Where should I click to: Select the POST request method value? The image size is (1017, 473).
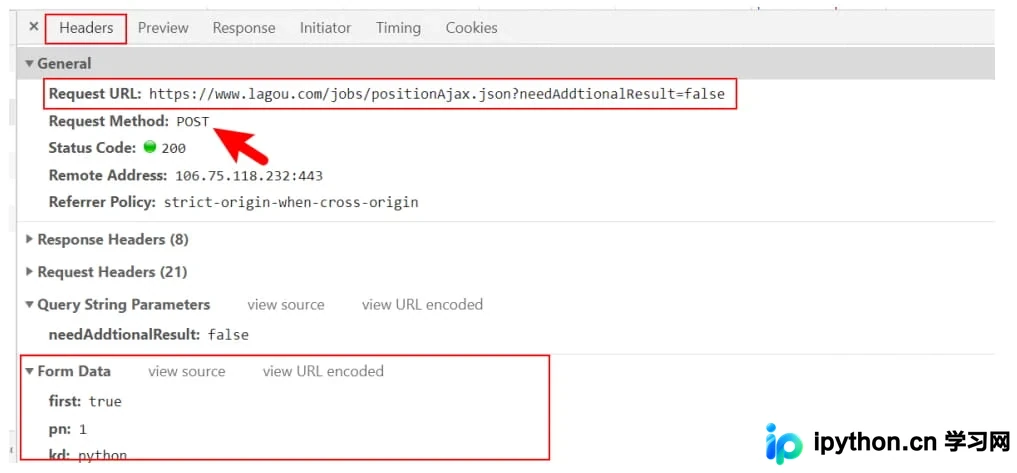(x=193, y=121)
